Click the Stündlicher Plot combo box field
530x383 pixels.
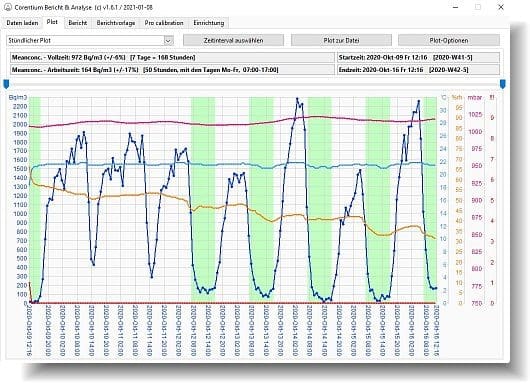click(90, 41)
